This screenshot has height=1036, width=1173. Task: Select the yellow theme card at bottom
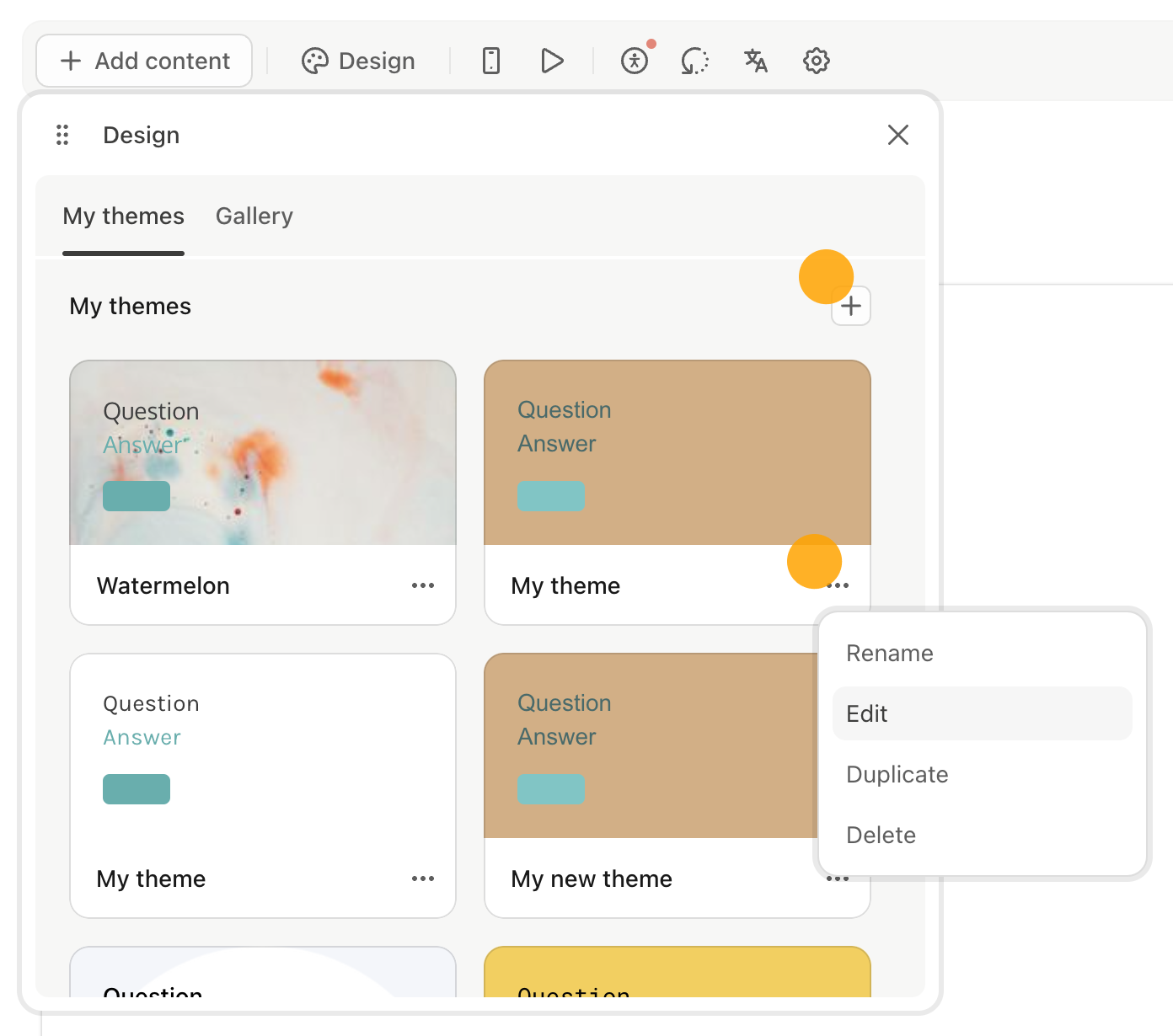point(678,972)
